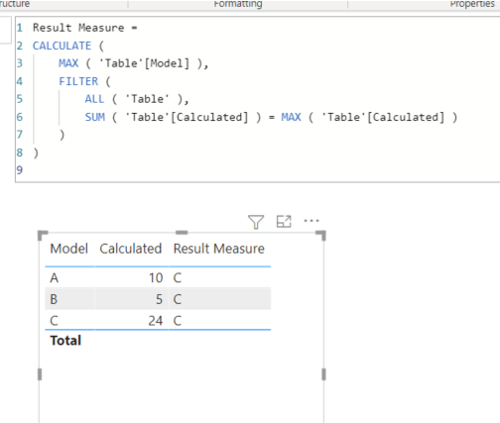Open More options ellipsis menu

click(x=311, y=221)
